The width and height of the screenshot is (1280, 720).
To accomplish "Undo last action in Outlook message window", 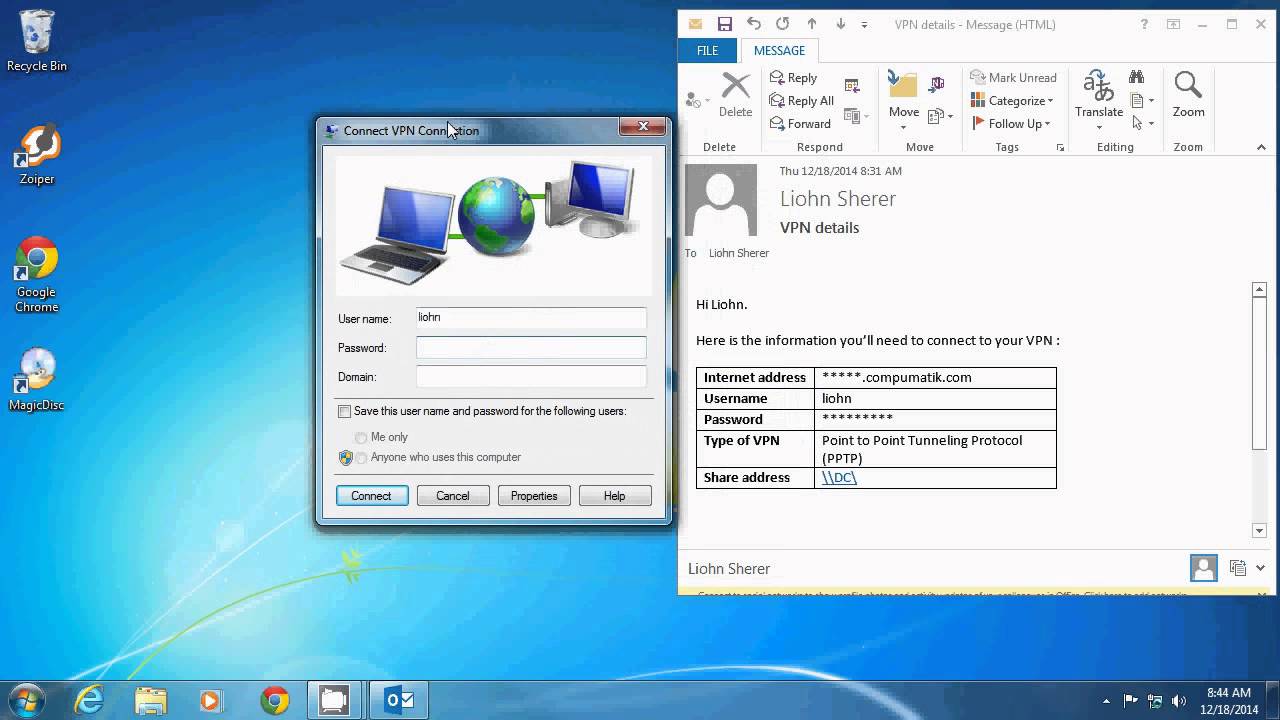I will point(754,24).
